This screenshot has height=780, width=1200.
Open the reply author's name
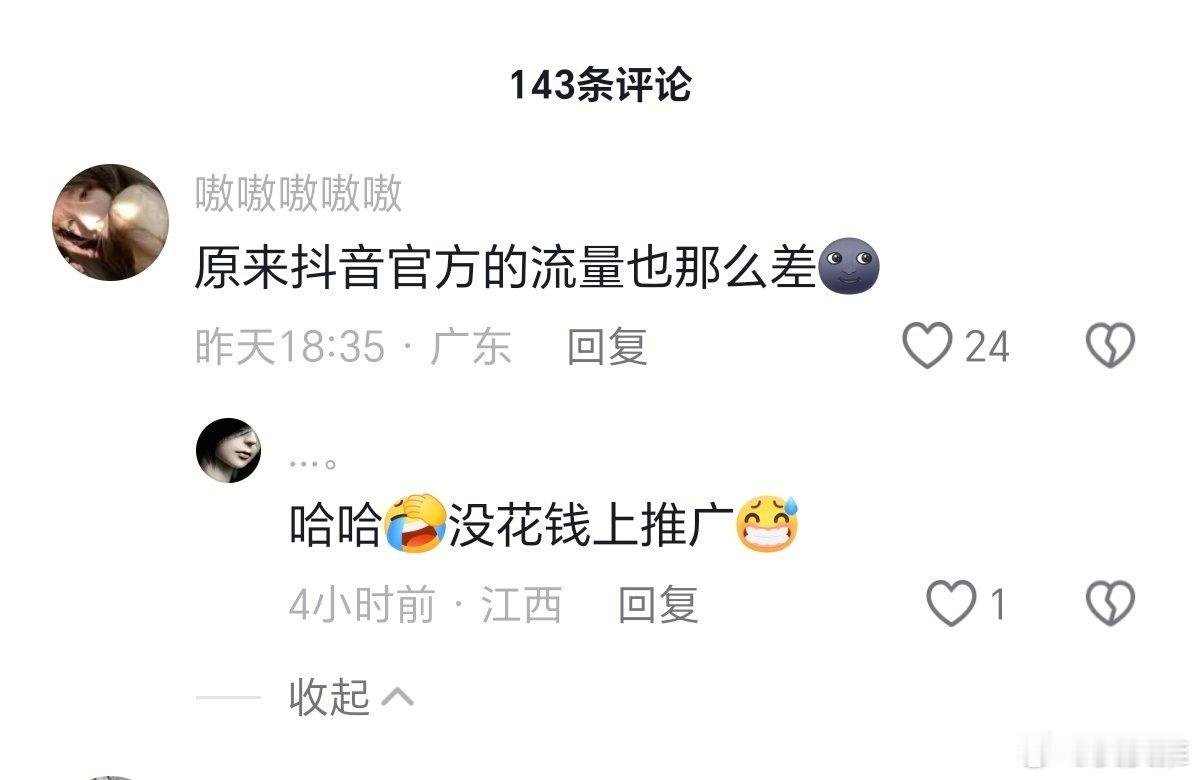(x=312, y=463)
